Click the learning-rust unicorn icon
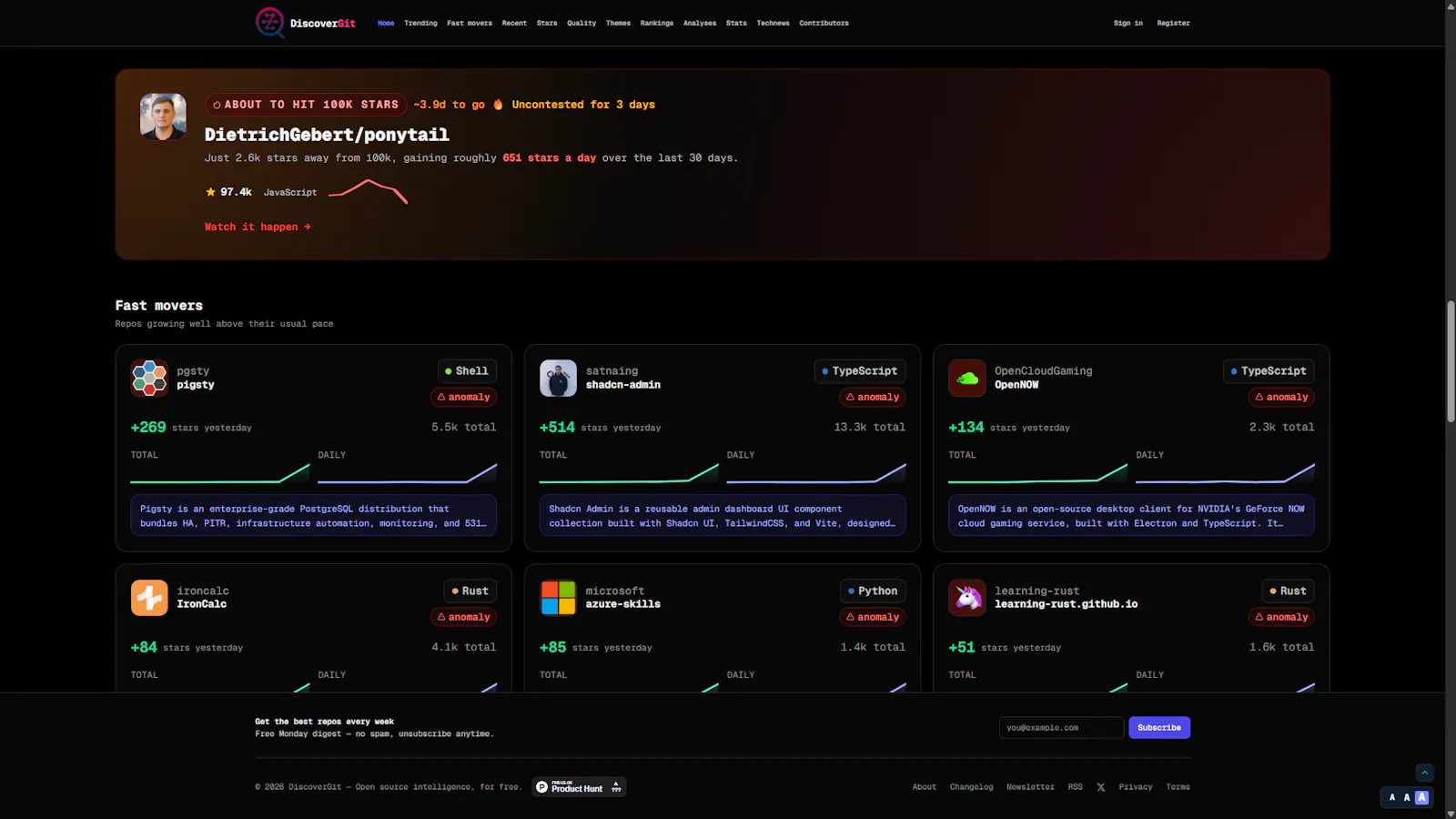Image resolution: width=1456 pixels, height=819 pixels. tap(966, 598)
